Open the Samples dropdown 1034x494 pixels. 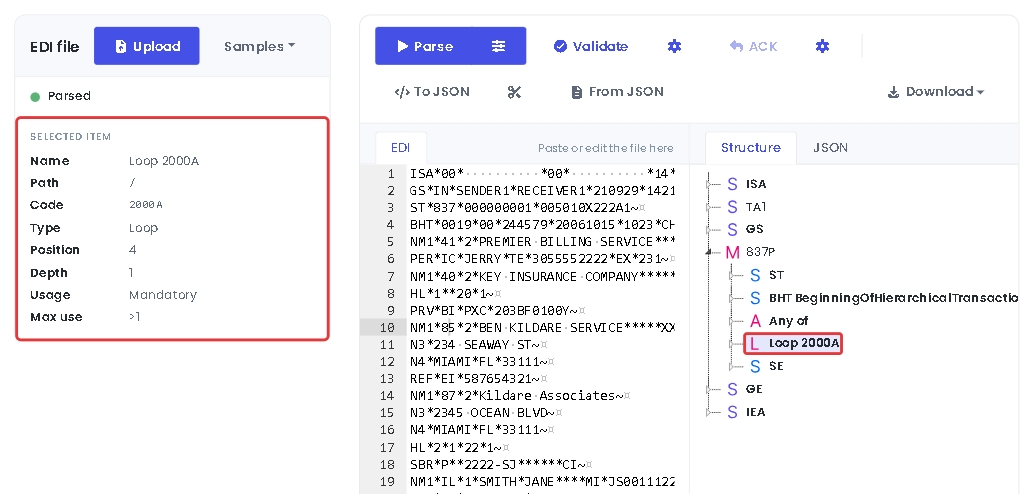[259, 46]
